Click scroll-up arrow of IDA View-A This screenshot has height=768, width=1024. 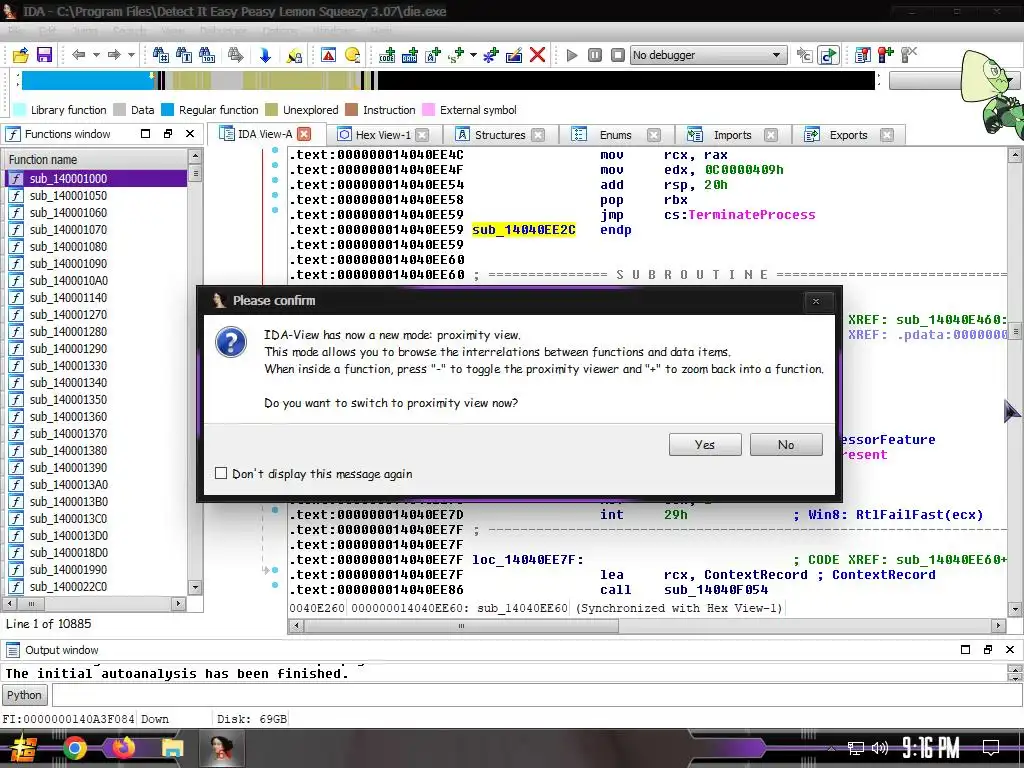coord(1014,155)
